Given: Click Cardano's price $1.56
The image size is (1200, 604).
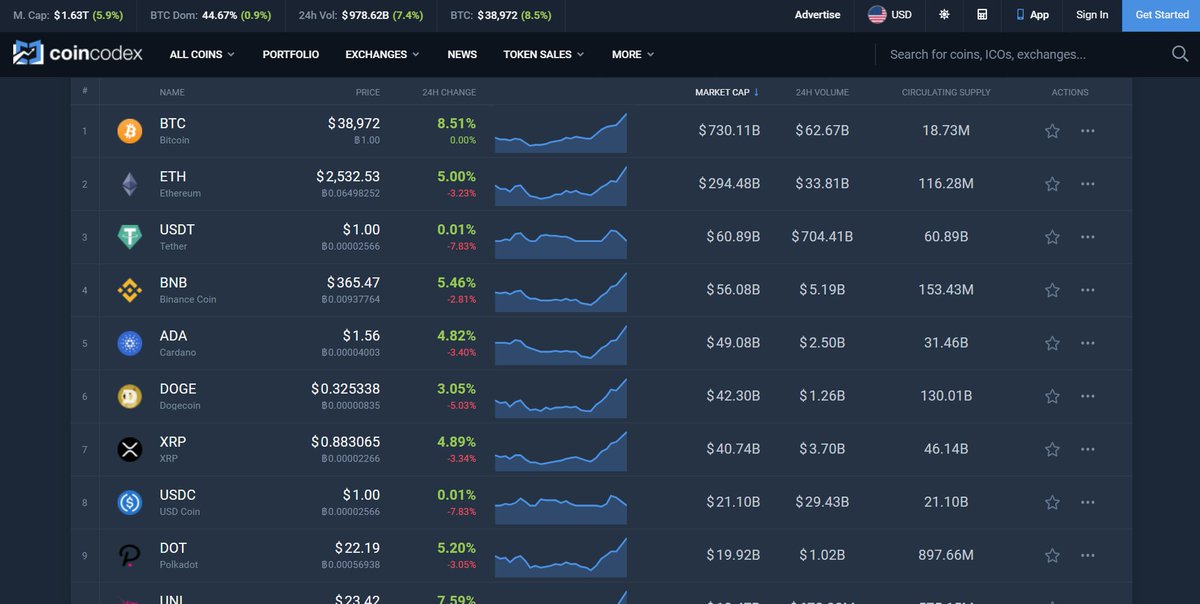Looking at the screenshot, I should coord(361,336).
